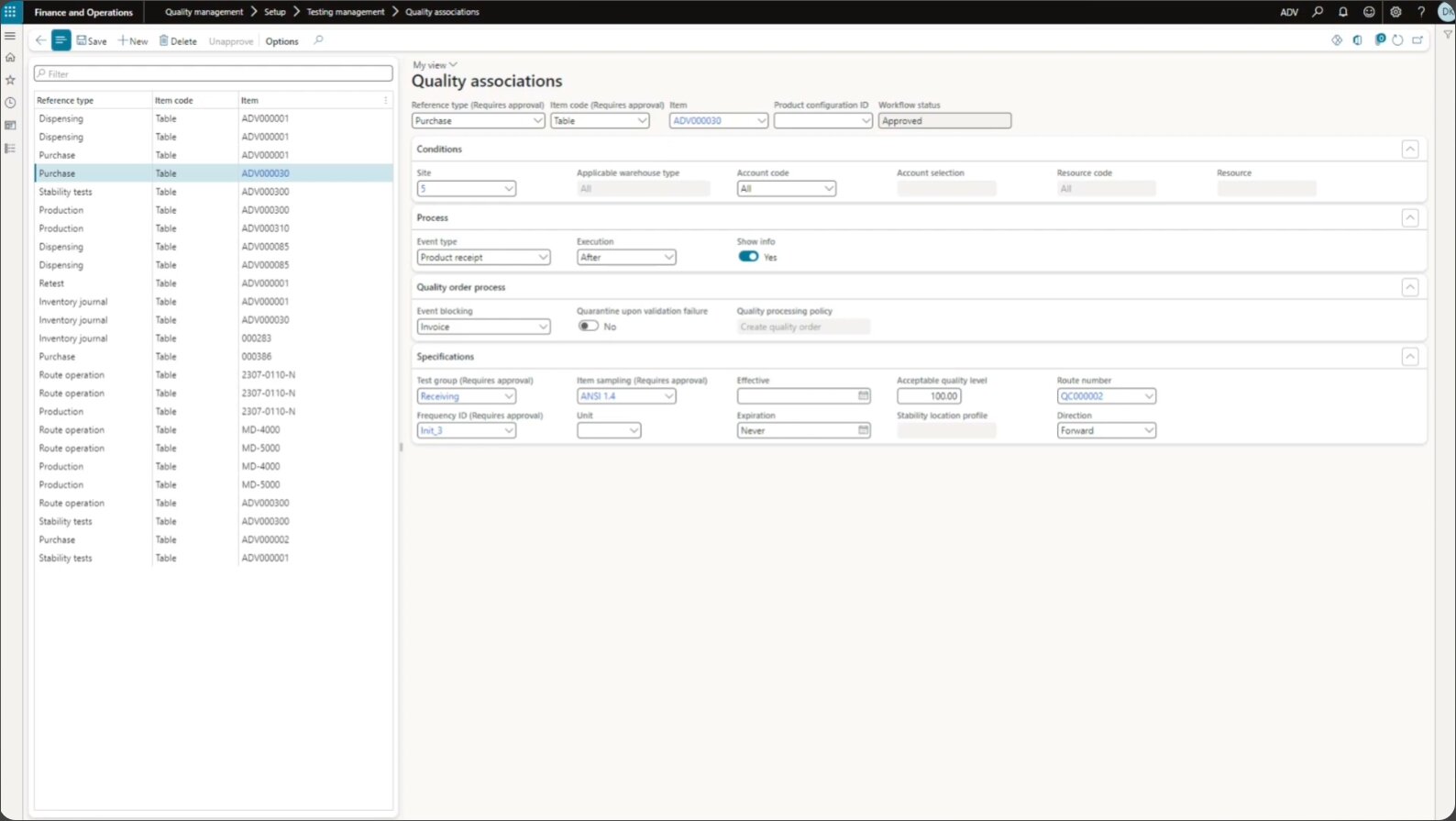
Task: Open in Microsoft Office icon
Action: click(1357, 40)
